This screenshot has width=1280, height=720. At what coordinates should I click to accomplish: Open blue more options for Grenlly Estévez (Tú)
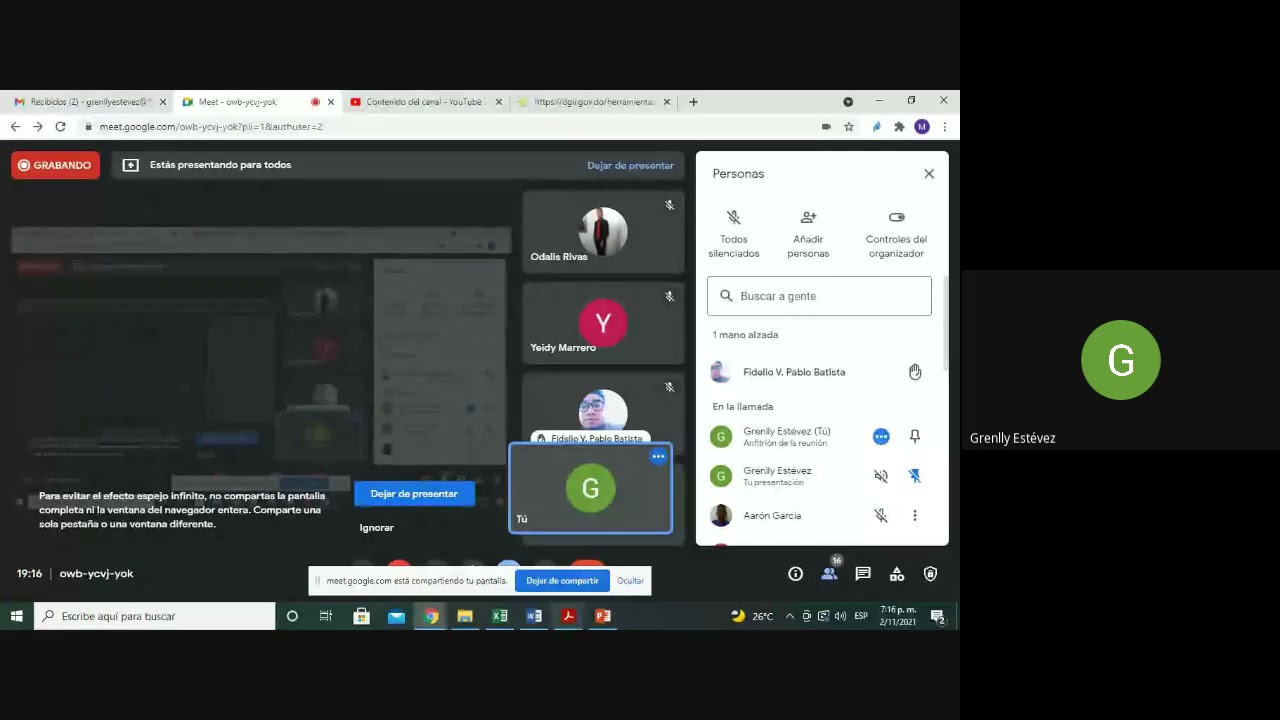click(880, 436)
